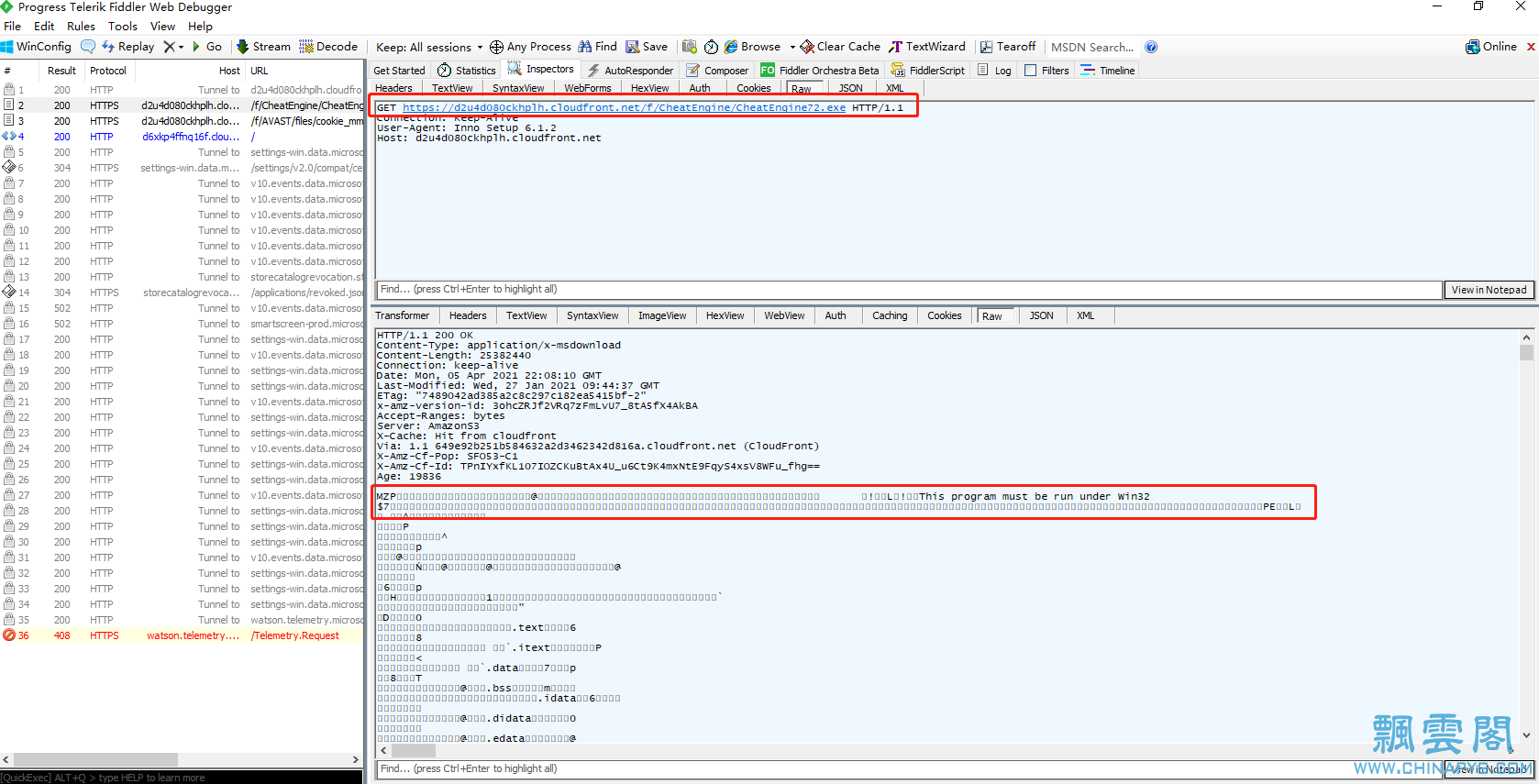Select session 14 storecatalogrevocation row
Image resolution: width=1539 pixels, height=784 pixels.
pyautogui.click(x=183, y=293)
